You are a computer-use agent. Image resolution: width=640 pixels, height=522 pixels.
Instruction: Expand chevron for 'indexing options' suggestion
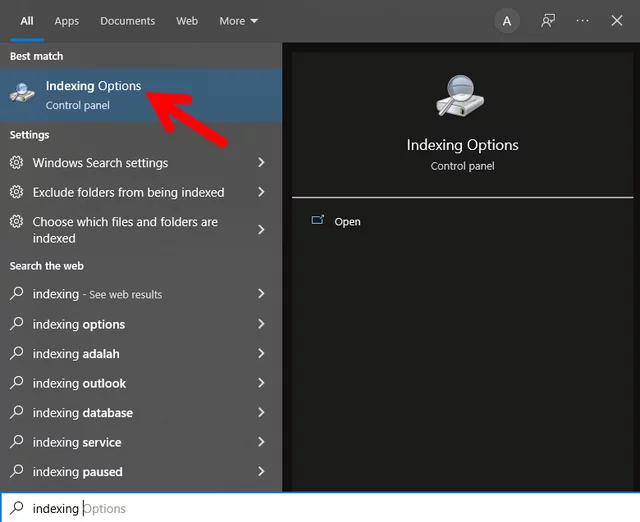click(261, 324)
